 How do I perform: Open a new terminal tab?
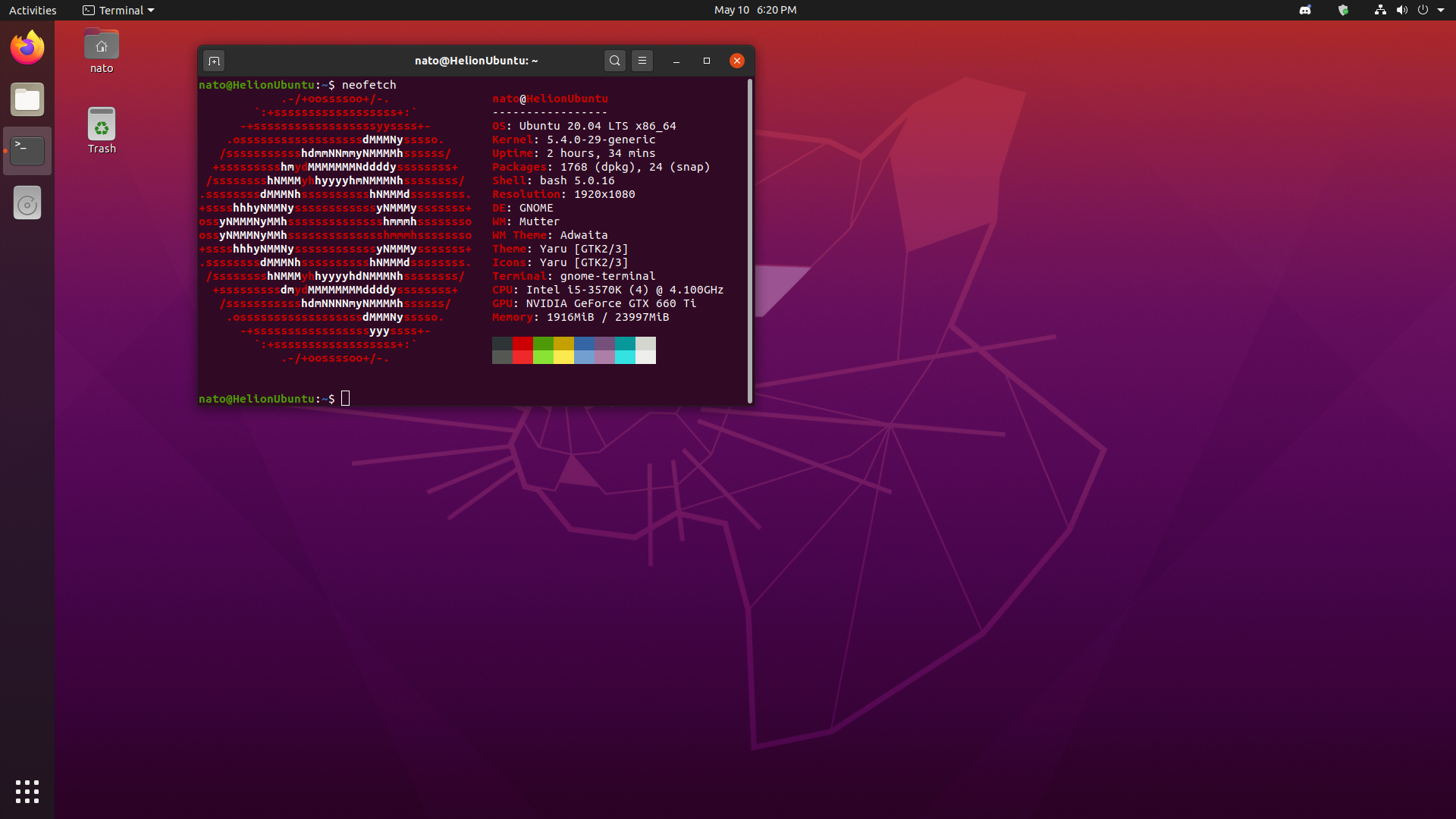pyautogui.click(x=215, y=61)
